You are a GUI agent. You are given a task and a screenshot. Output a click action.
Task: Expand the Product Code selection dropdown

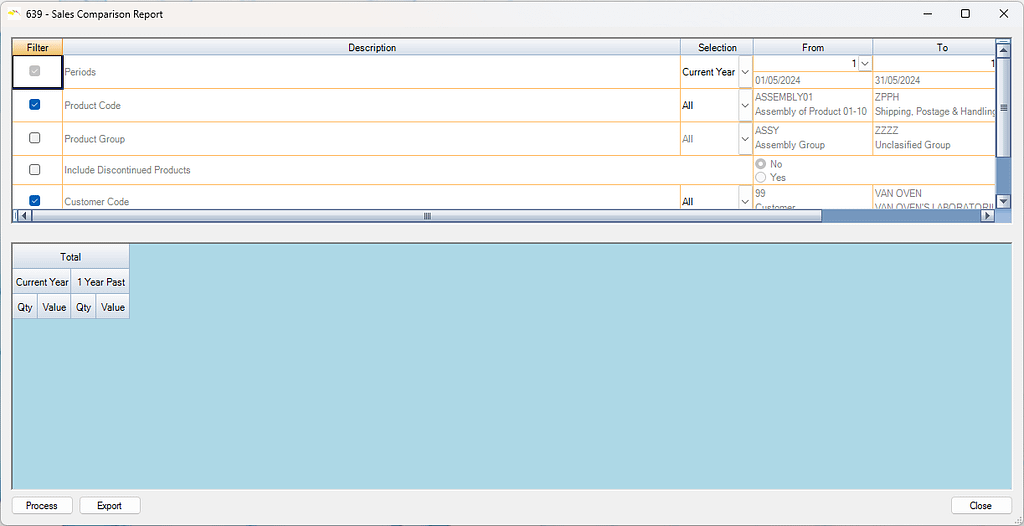pyautogui.click(x=744, y=105)
